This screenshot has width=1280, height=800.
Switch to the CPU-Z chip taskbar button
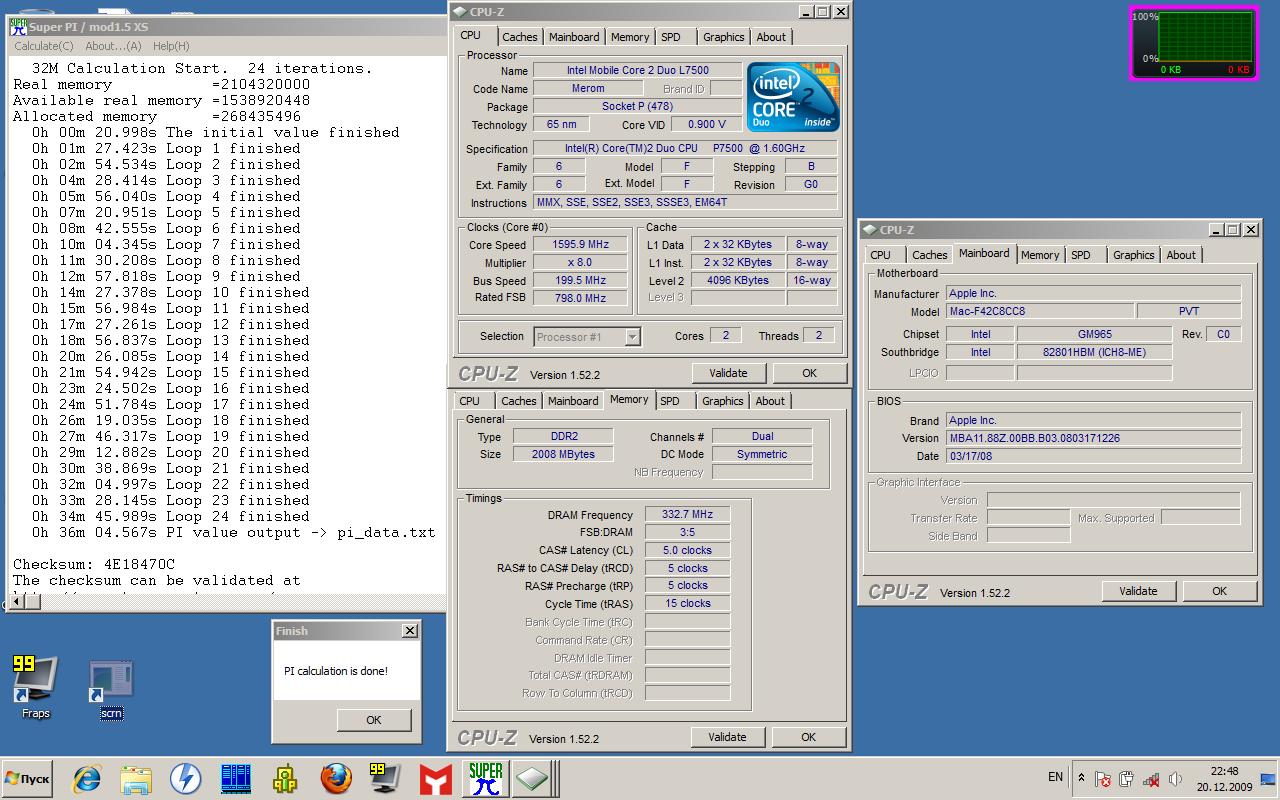point(533,778)
